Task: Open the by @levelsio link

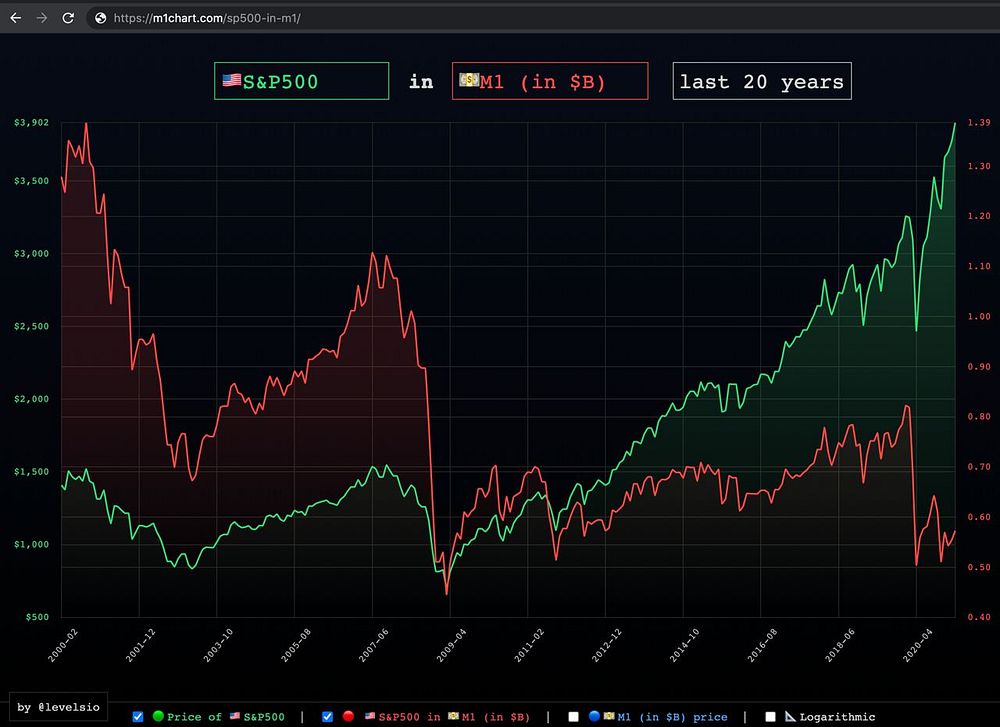Action: pos(58,707)
